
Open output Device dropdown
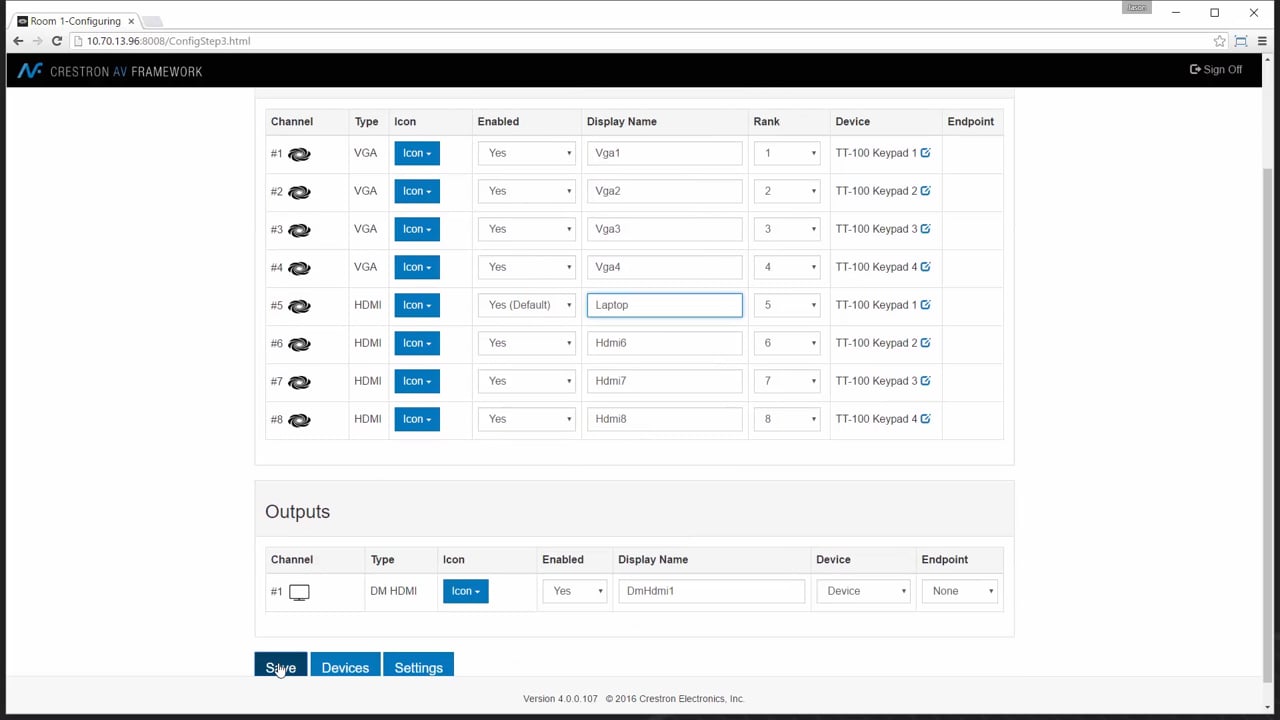point(864,591)
